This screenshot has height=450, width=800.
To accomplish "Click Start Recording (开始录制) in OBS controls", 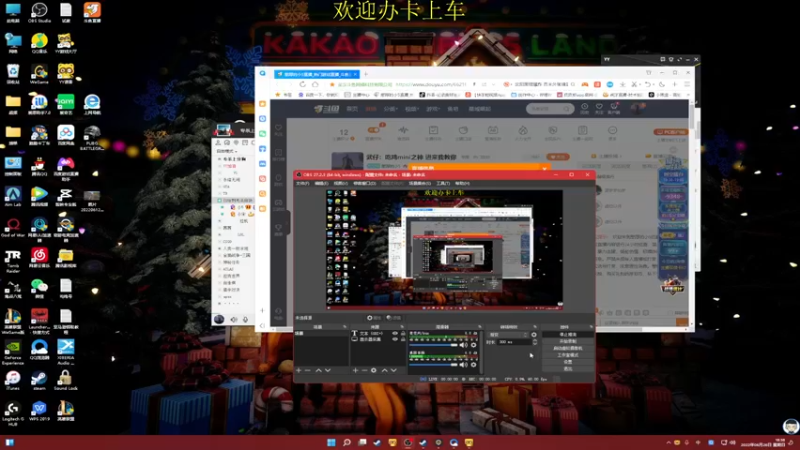I will (x=568, y=341).
